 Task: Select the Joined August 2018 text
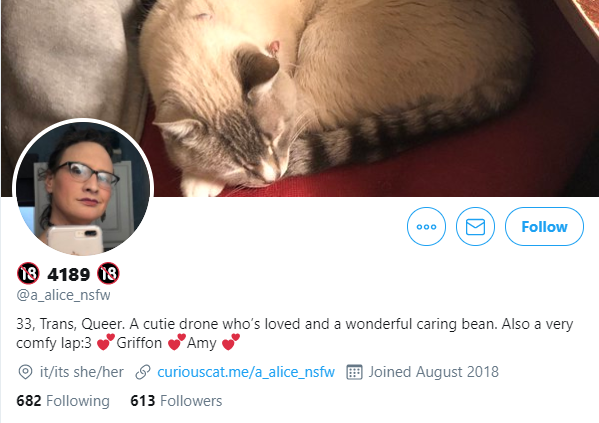point(434,372)
